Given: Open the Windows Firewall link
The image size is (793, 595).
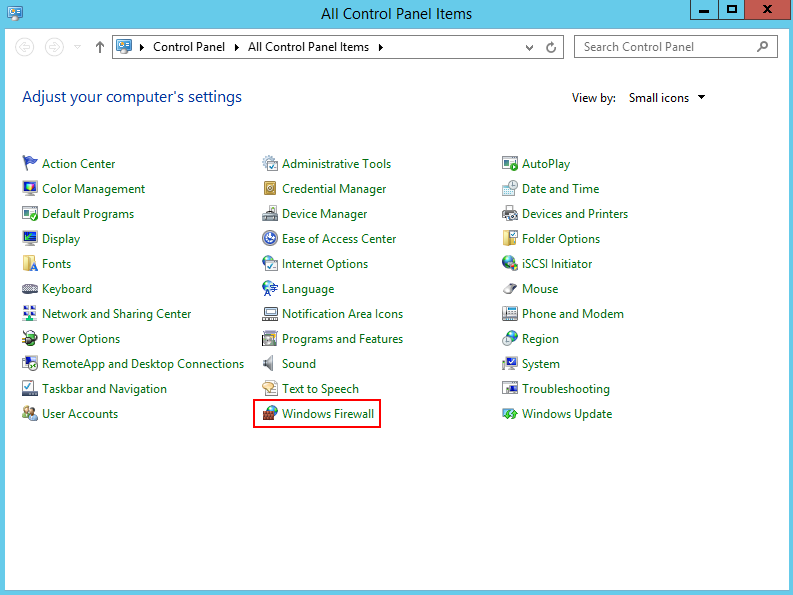Looking at the screenshot, I should 328,414.
